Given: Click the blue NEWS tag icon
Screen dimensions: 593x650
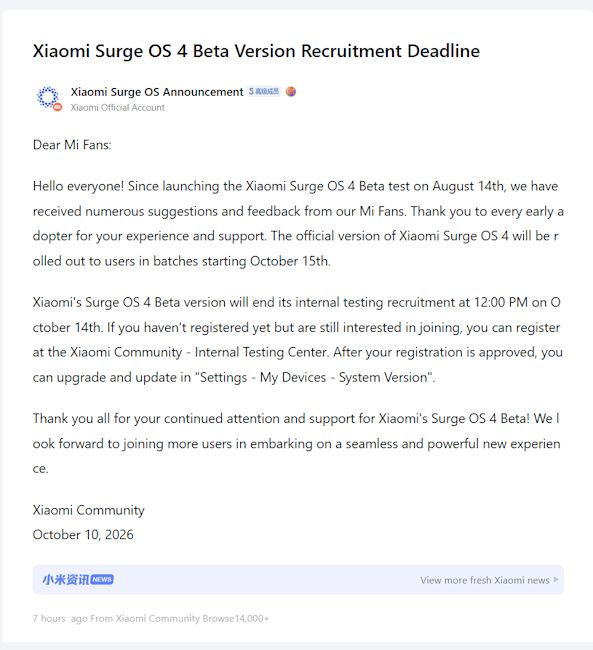Looking at the screenshot, I should point(102,580).
